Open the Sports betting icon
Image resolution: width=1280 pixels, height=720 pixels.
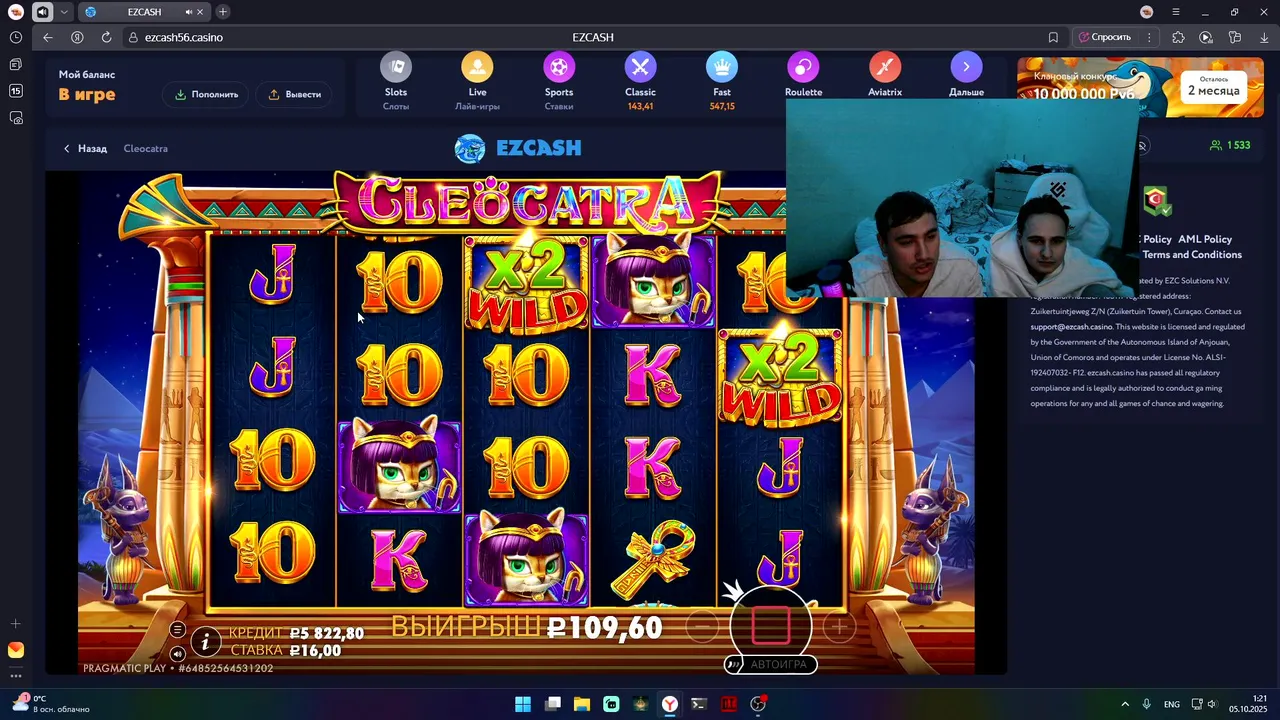pyautogui.click(x=559, y=68)
